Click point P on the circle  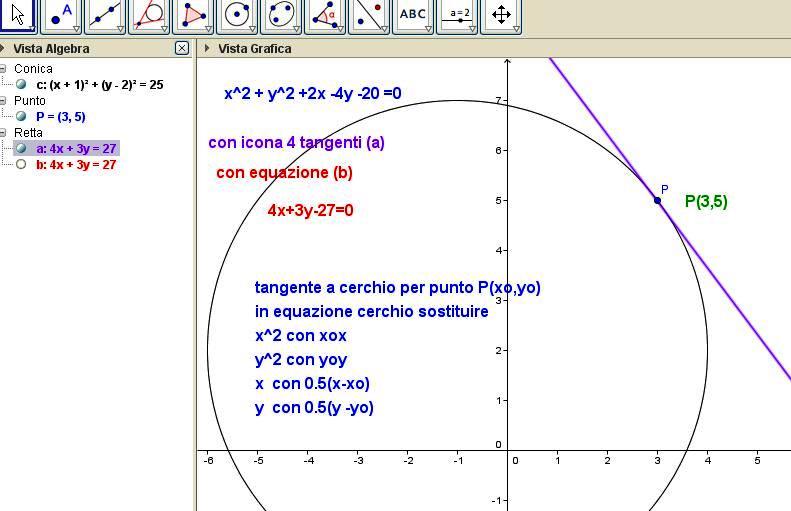coord(657,200)
